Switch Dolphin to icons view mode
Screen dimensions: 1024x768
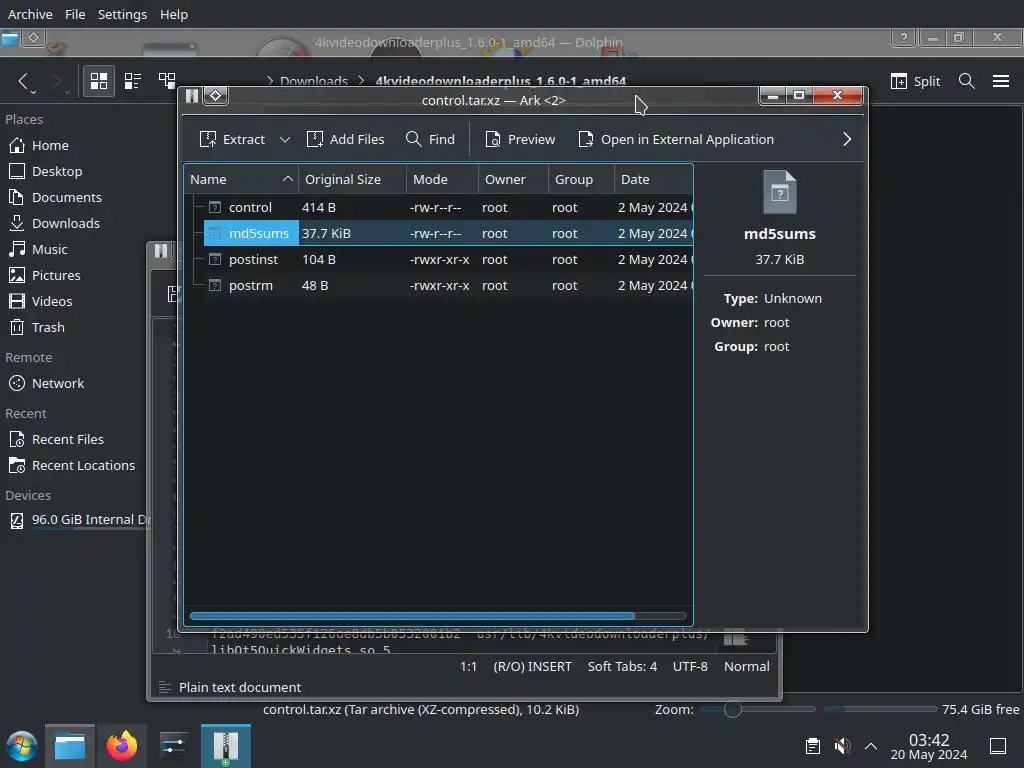(x=99, y=81)
